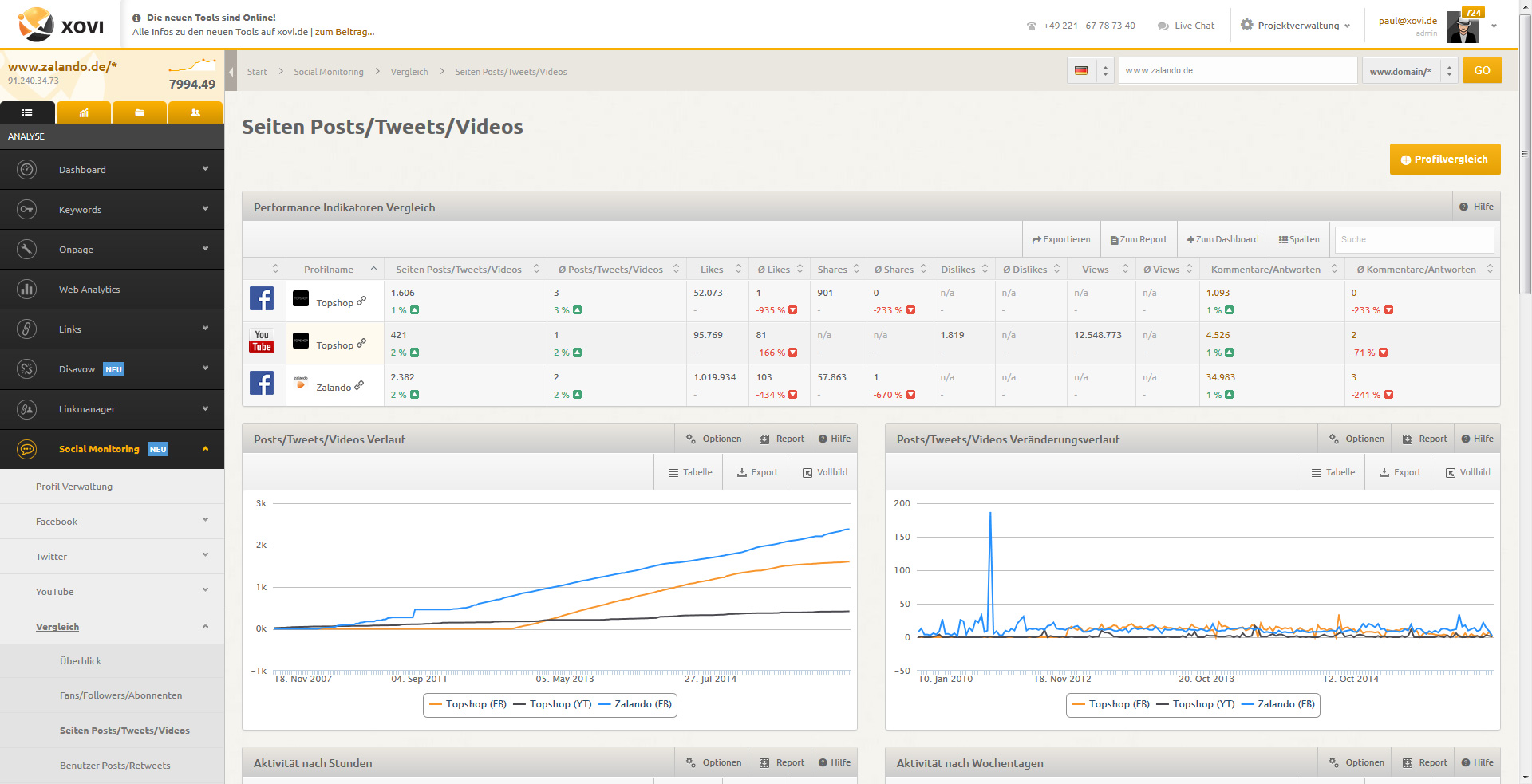Viewport: 1532px width, 784px height.
Task: Open the Spalten column selector
Action: coord(1299,239)
